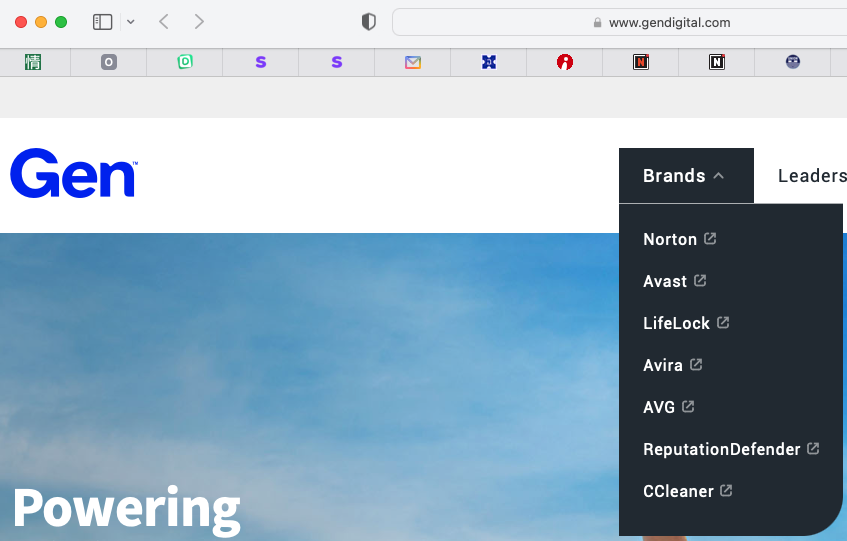
Task: Open the second purple S favicon tab
Action: [x=337, y=62]
